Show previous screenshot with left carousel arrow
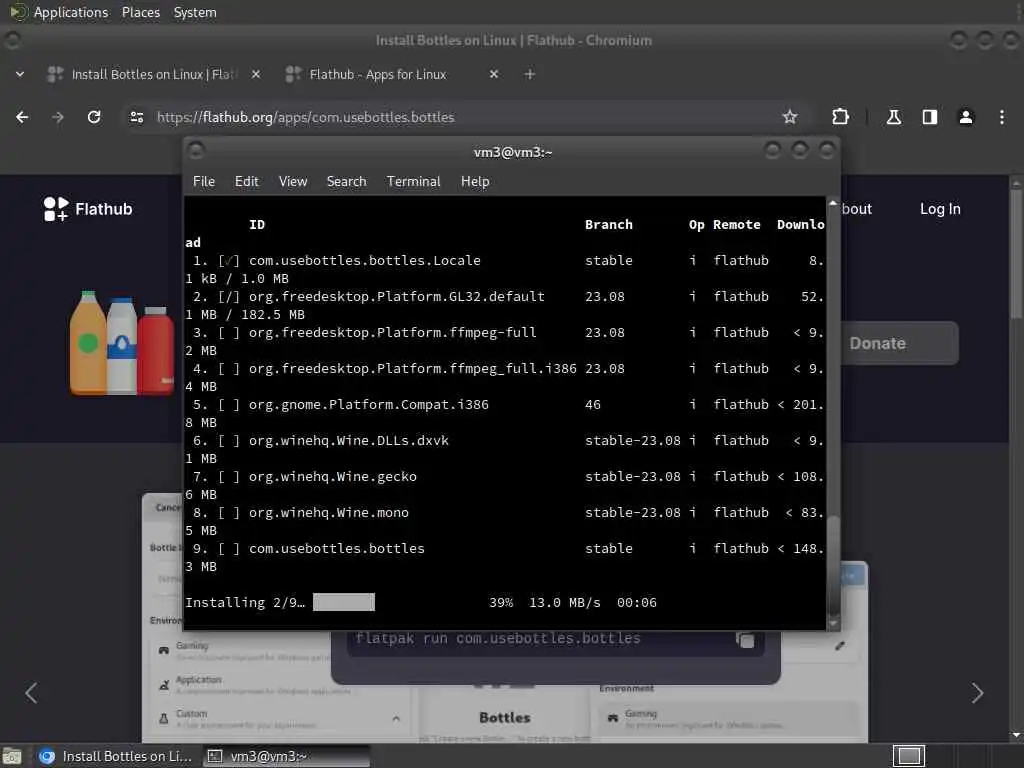This screenshot has height=768, width=1024. (x=31, y=693)
